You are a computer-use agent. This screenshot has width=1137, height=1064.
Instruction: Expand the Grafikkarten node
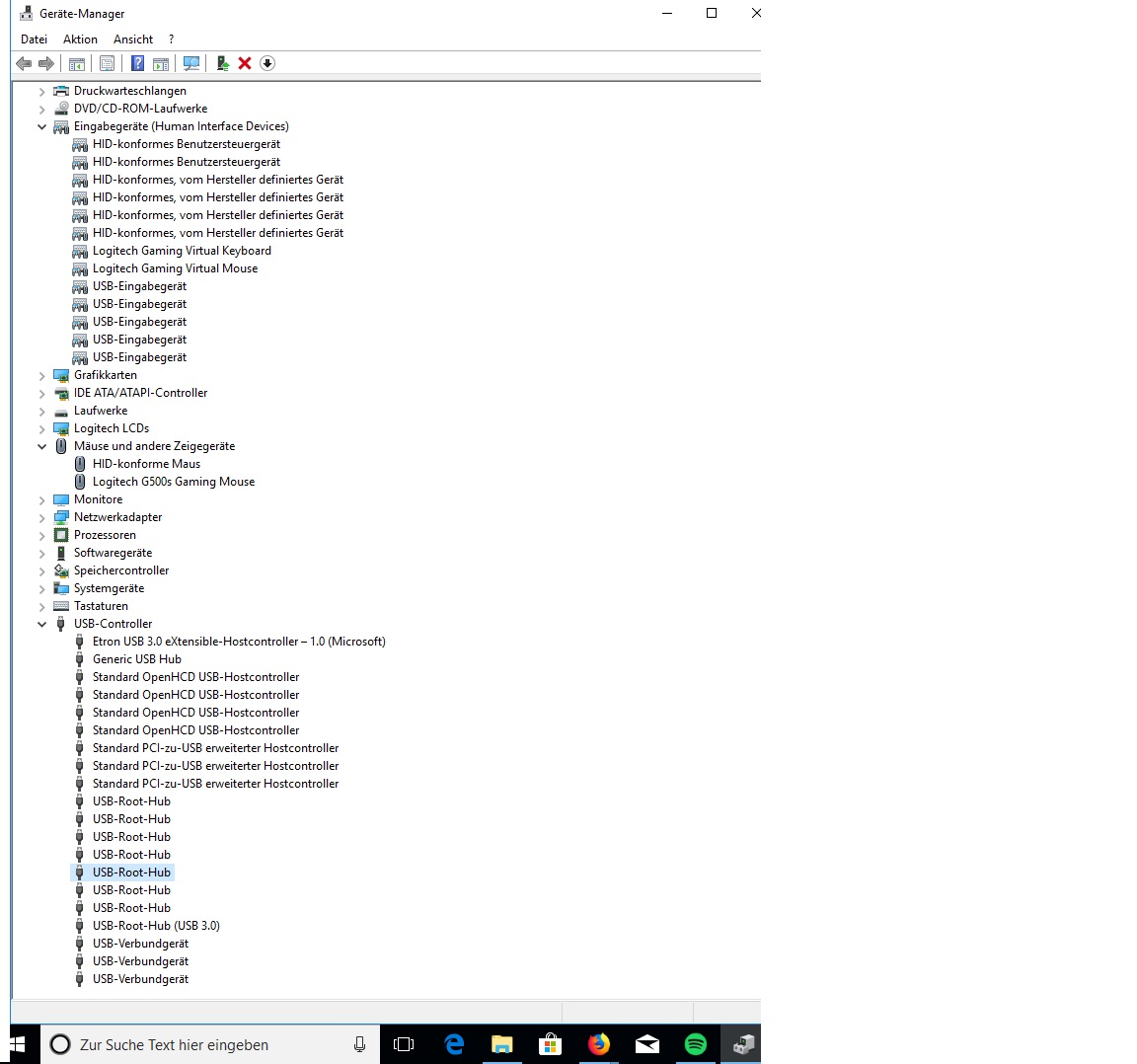[x=42, y=376]
